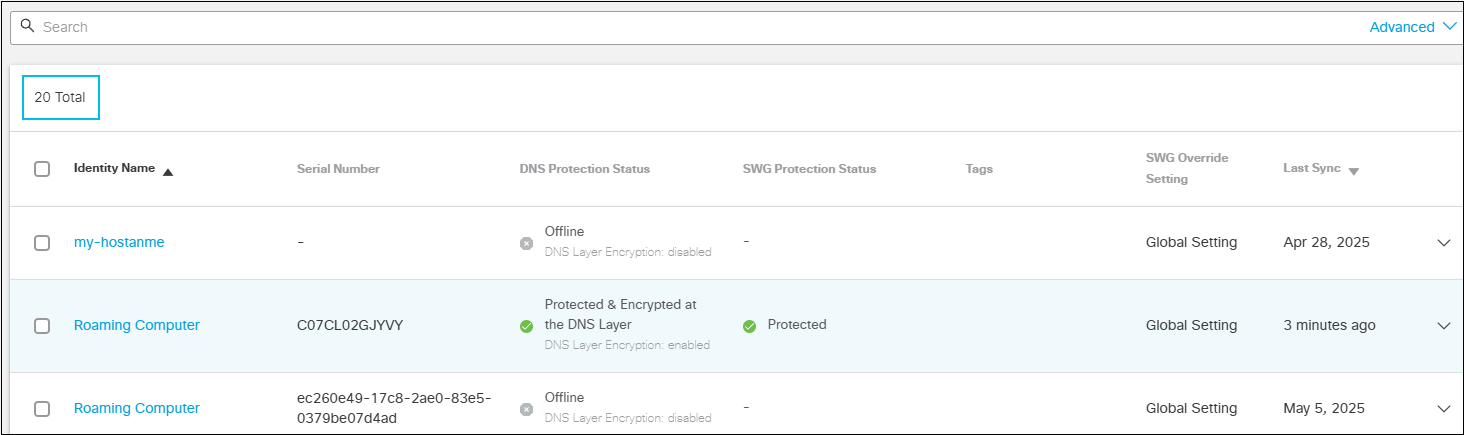This screenshot has height=435, width=1464.
Task: Click Identity Name ascending sort arrow
Action: coord(168,172)
